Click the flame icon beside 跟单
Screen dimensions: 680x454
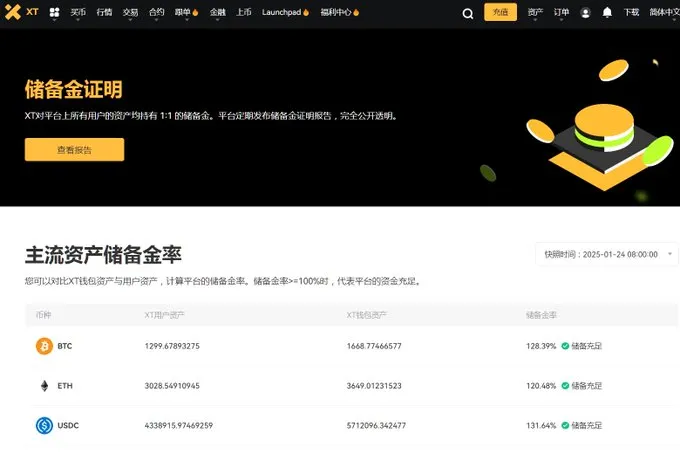195,13
